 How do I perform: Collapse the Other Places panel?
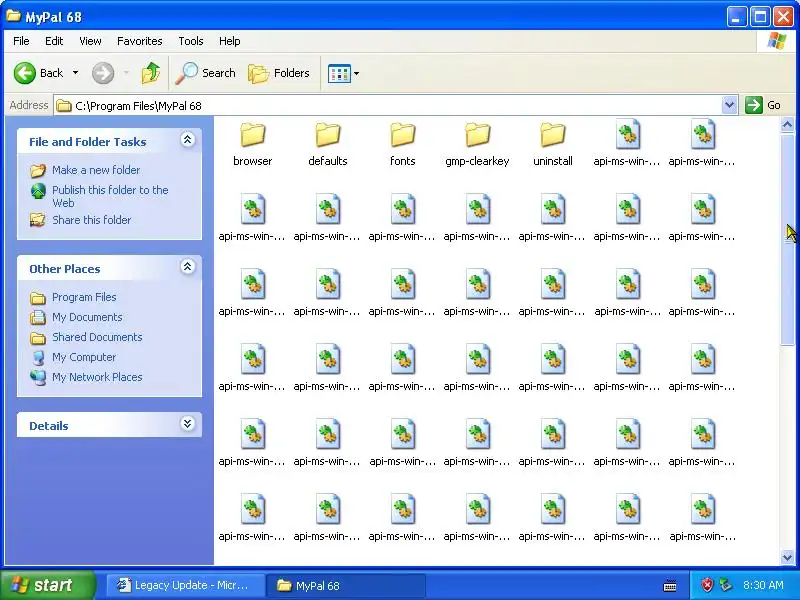(187, 267)
